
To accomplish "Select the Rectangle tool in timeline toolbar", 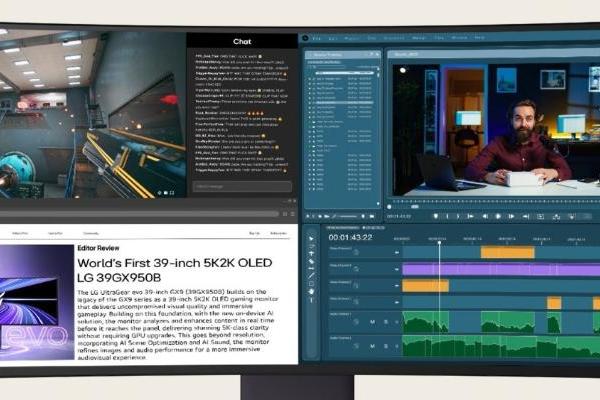I will point(311,284).
